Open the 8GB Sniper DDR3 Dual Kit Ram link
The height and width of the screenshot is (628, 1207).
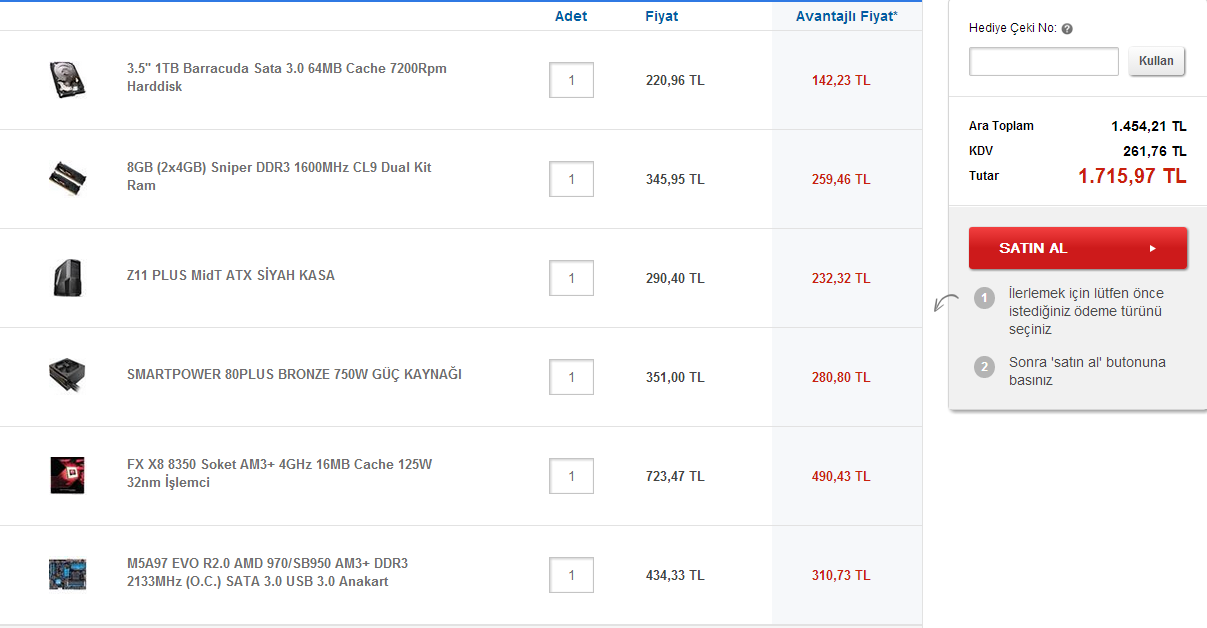tap(280, 177)
